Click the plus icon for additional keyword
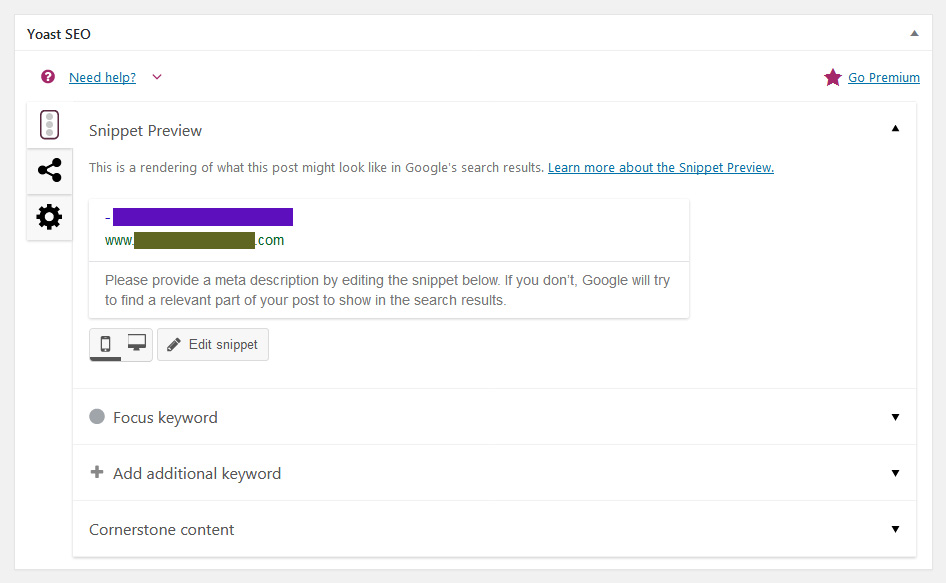Screen dimensions: 946x583 (97, 472)
